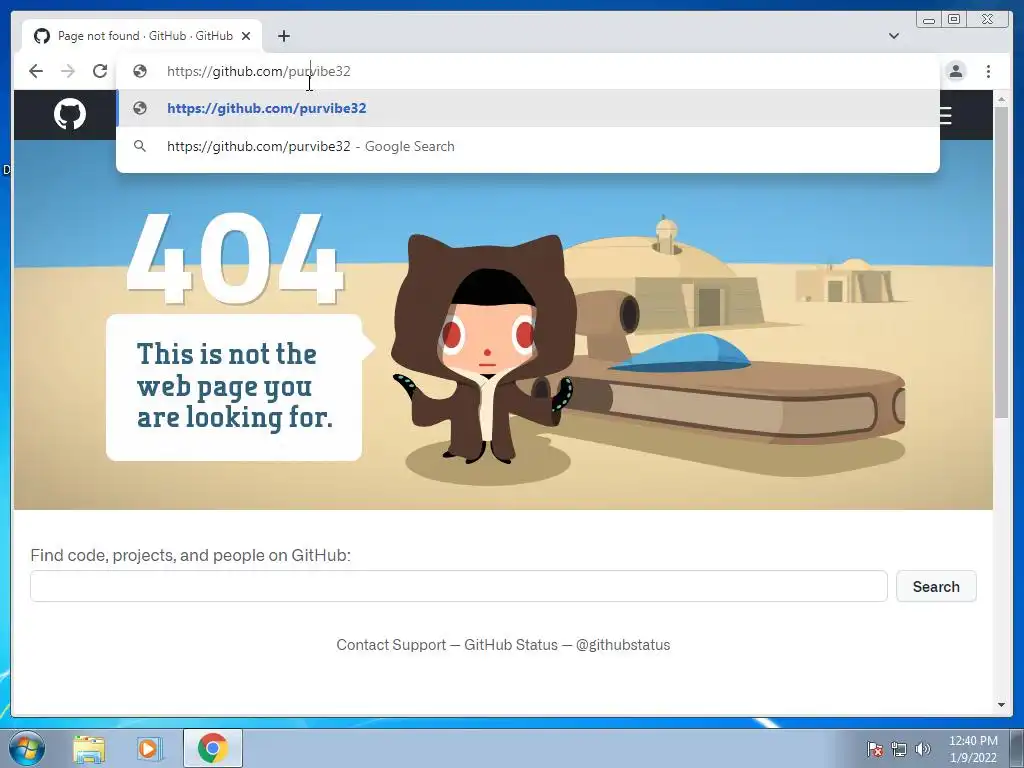Minimize the Chrome window
1024x768 pixels.
929,20
